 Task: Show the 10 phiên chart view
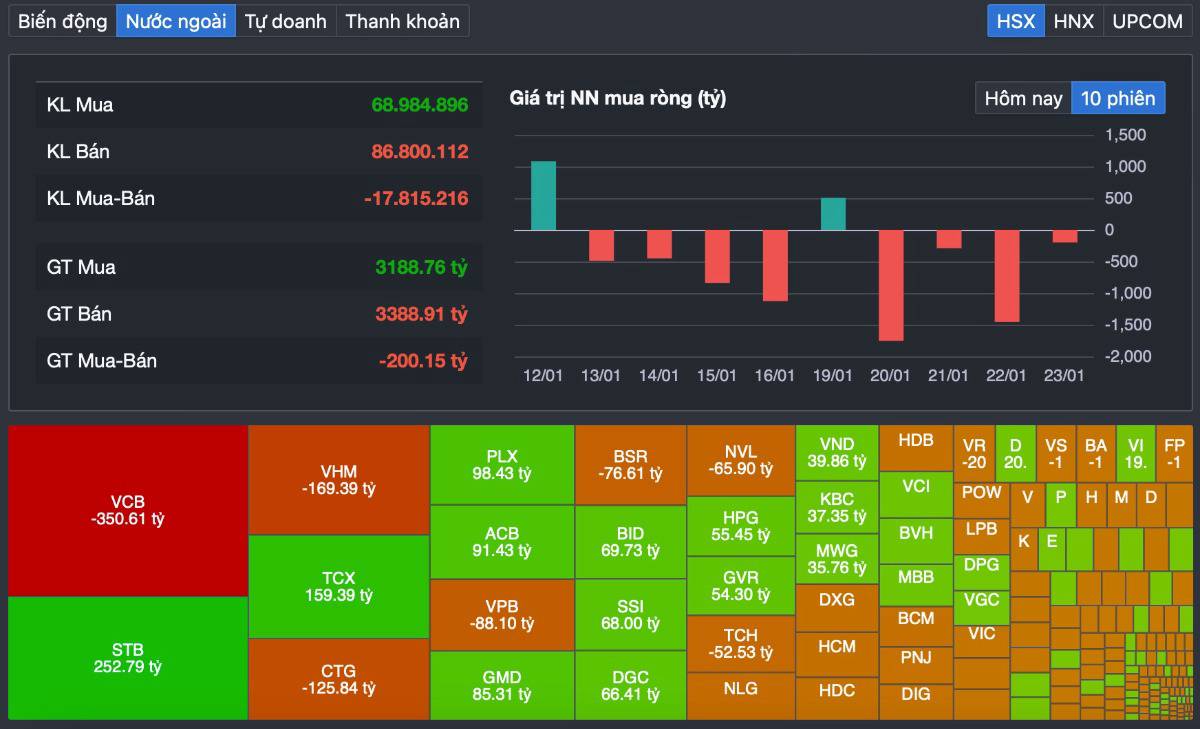[1118, 98]
